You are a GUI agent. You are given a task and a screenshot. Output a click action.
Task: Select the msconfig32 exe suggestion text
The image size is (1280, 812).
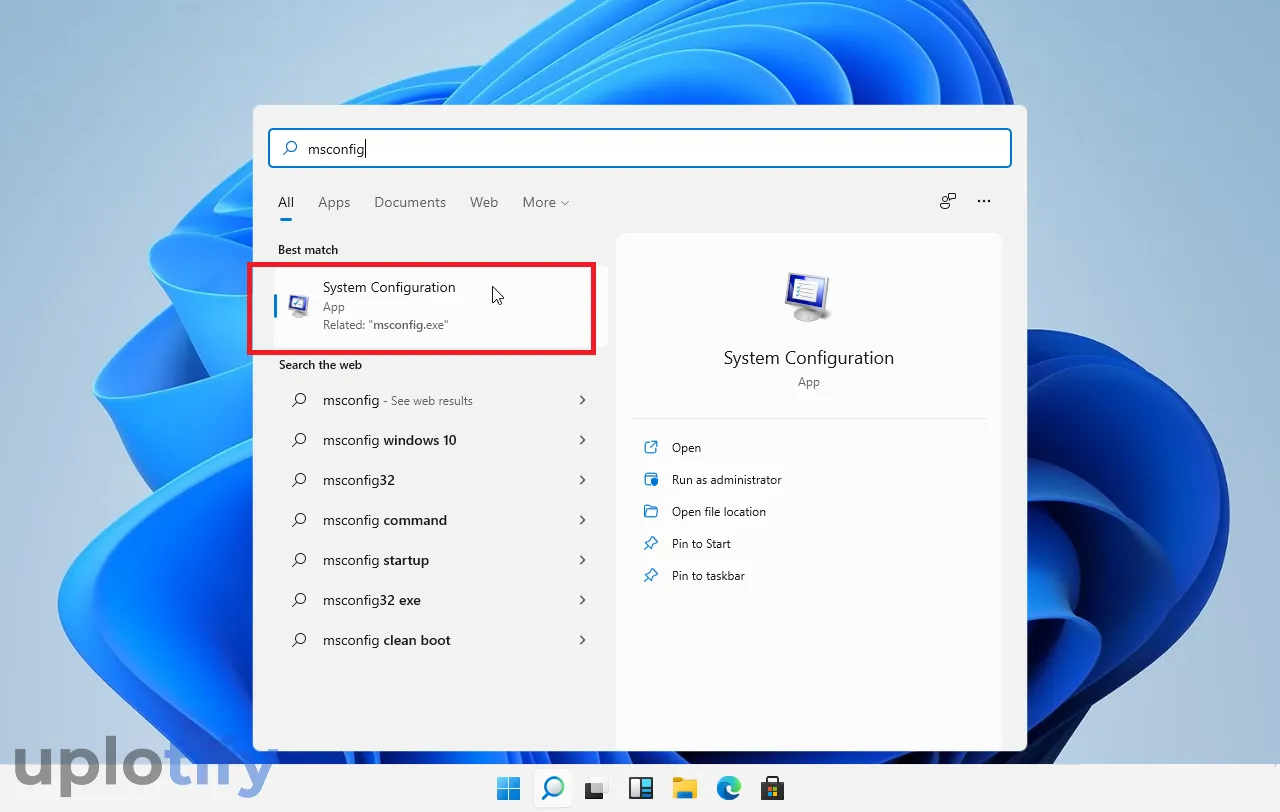(x=372, y=600)
